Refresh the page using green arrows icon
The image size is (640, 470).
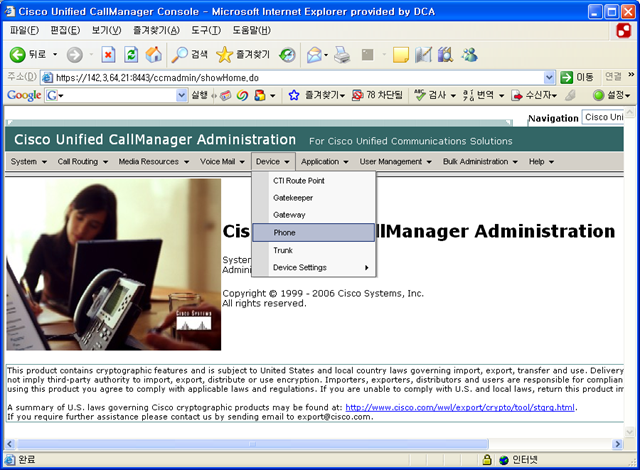(x=131, y=55)
